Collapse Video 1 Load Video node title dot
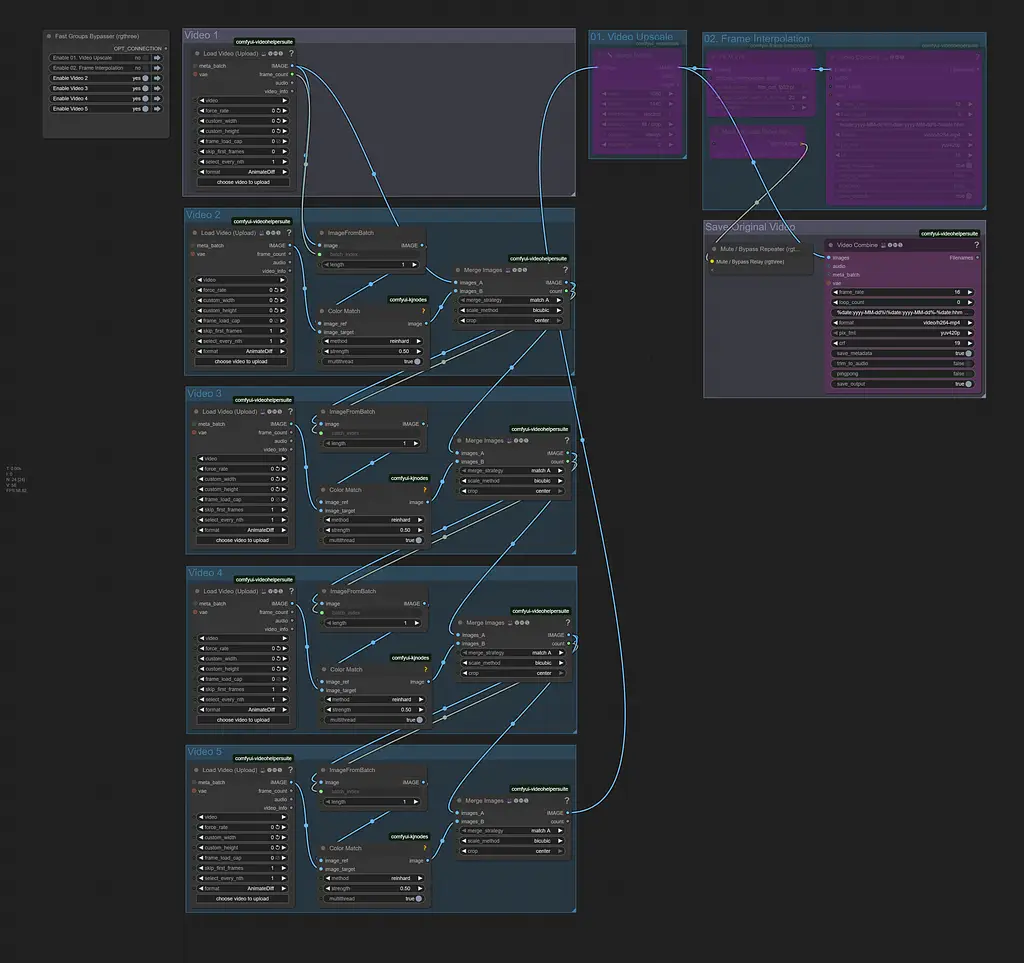The height and width of the screenshot is (963, 1024). (197, 54)
